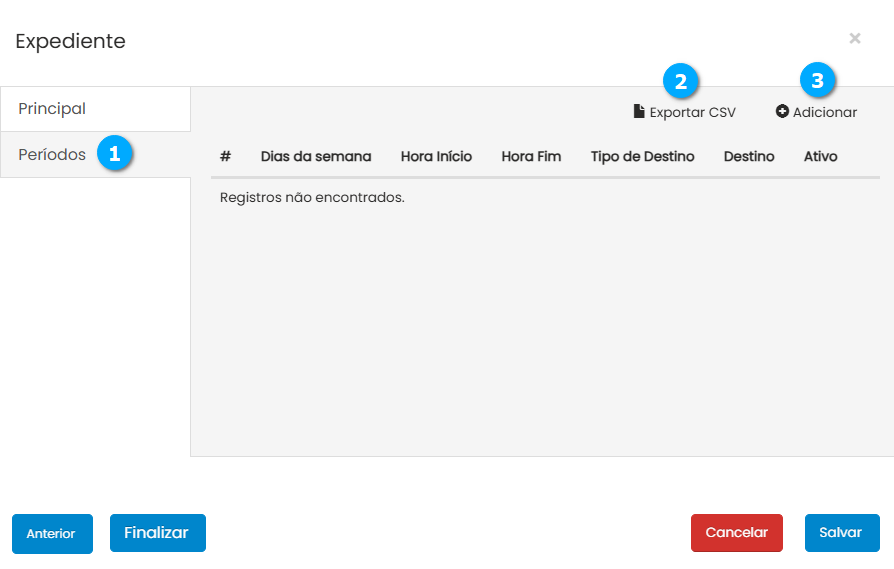Go back with the Anterior button
Viewport: 894px width, 569px height.
pyautogui.click(x=52, y=533)
